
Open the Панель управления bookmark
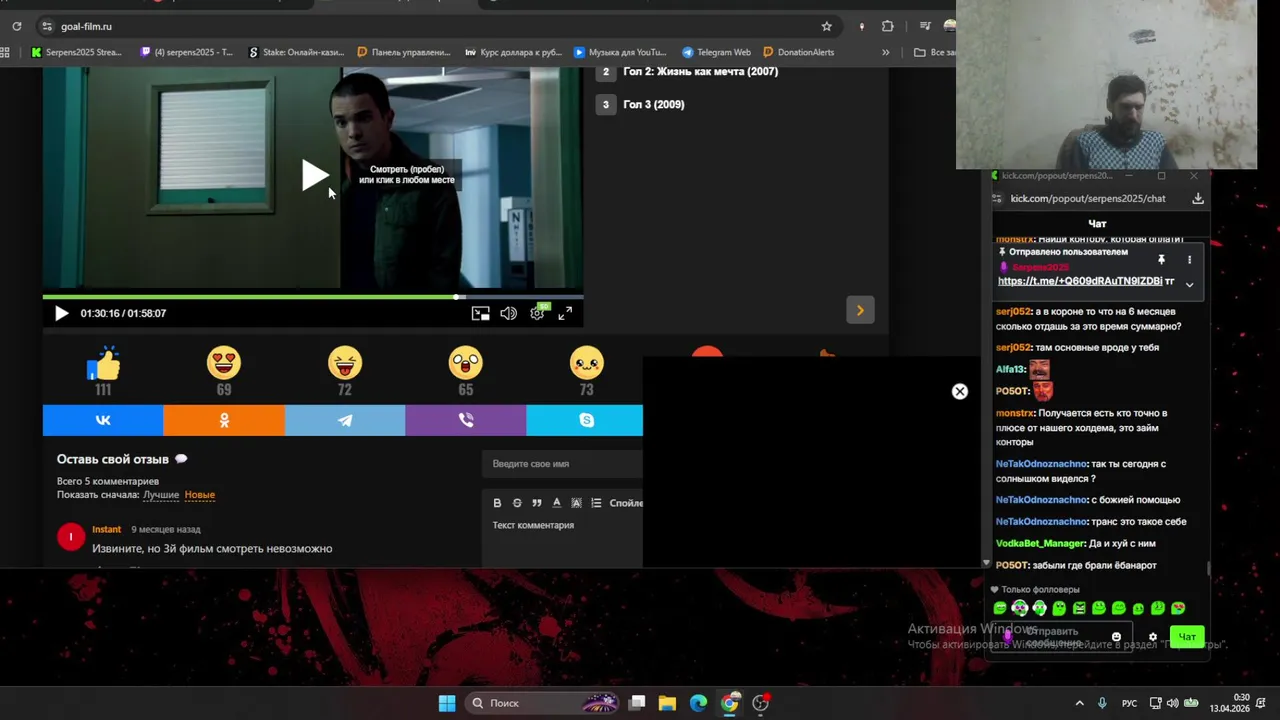pyautogui.click(x=404, y=52)
